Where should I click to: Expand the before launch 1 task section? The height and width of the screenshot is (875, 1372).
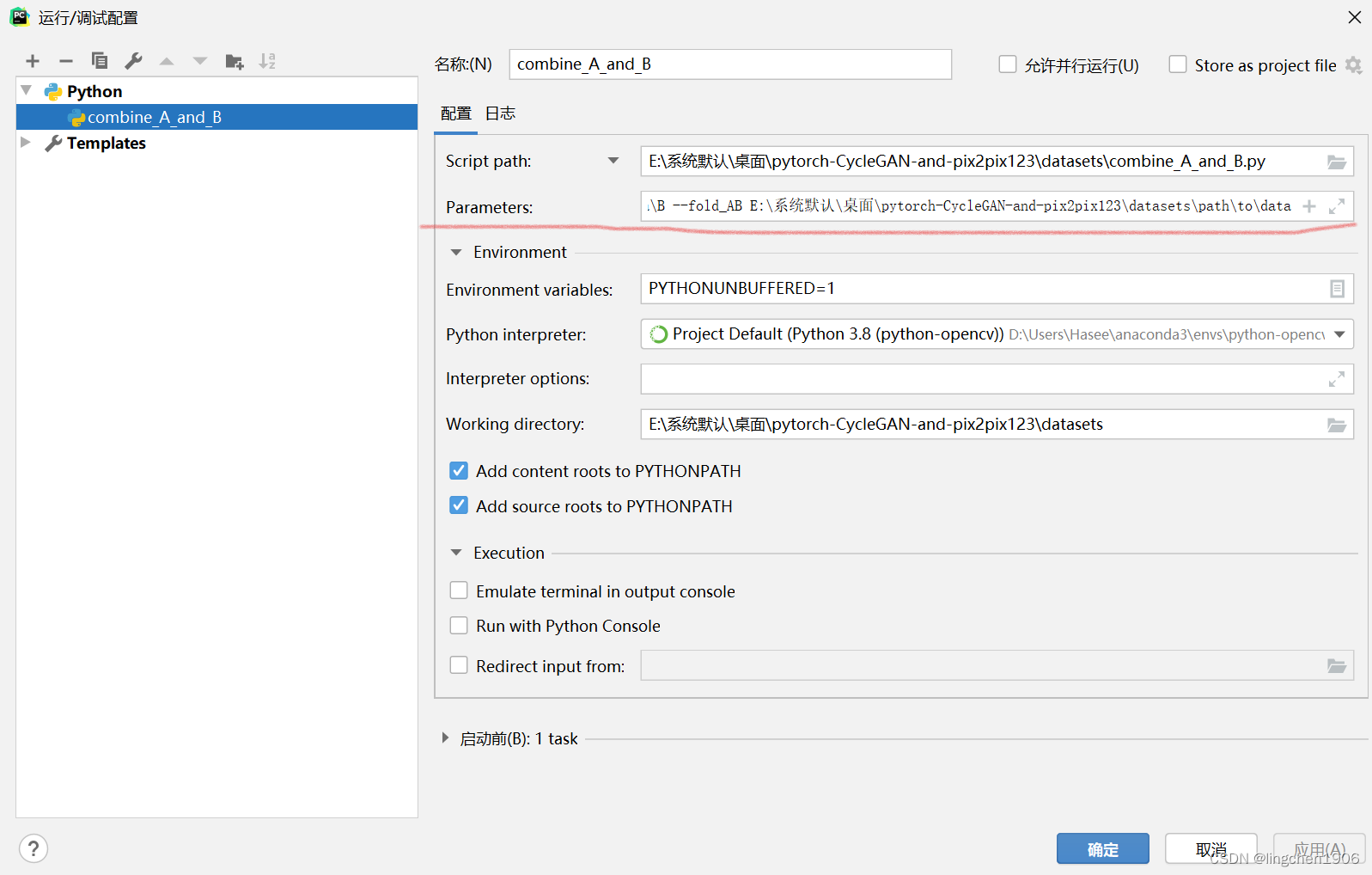click(x=445, y=738)
